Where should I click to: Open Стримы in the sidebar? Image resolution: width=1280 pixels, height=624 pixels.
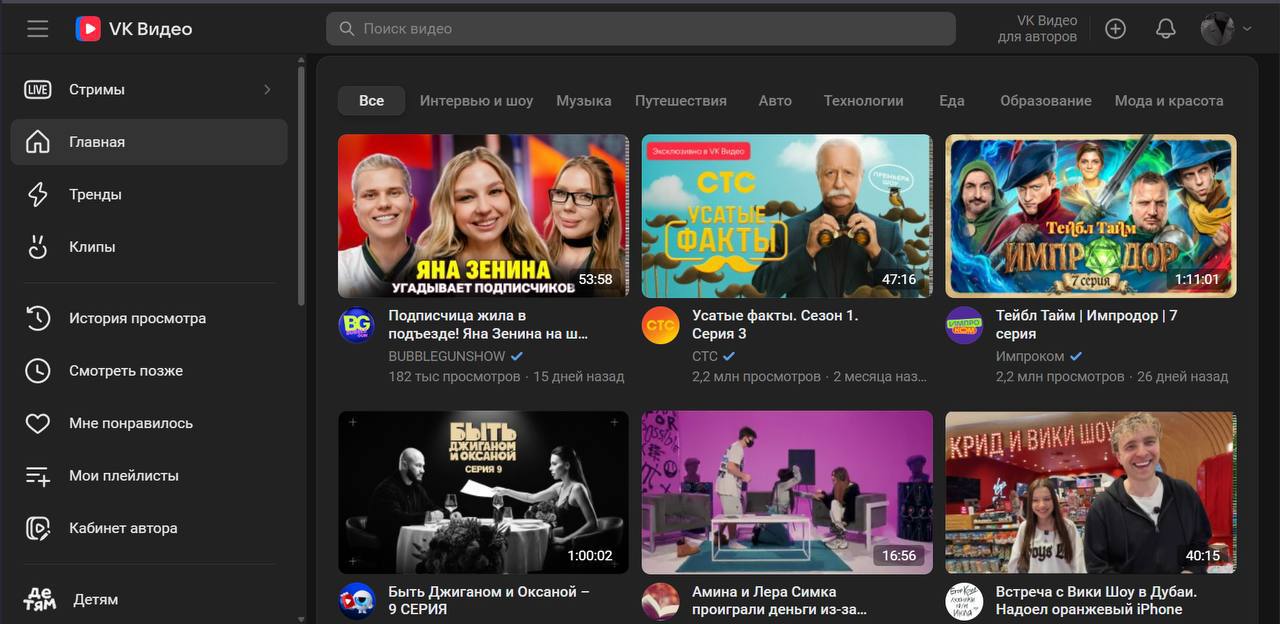point(149,90)
